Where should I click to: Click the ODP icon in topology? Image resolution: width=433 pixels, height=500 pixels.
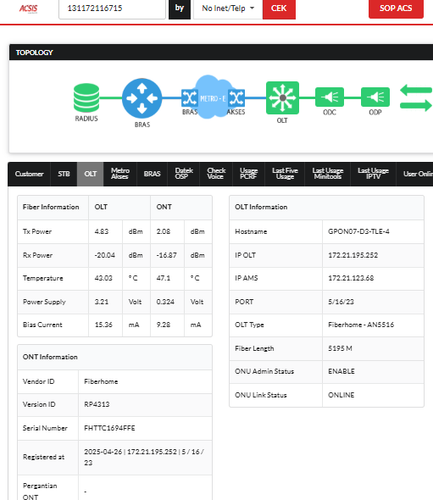pyautogui.click(x=375, y=97)
